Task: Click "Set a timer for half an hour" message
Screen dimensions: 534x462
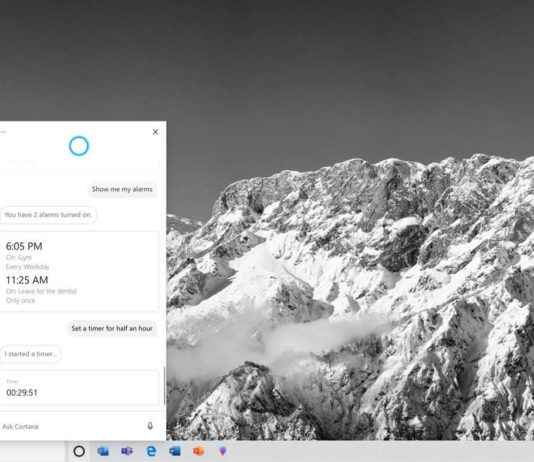Action: click(112, 329)
